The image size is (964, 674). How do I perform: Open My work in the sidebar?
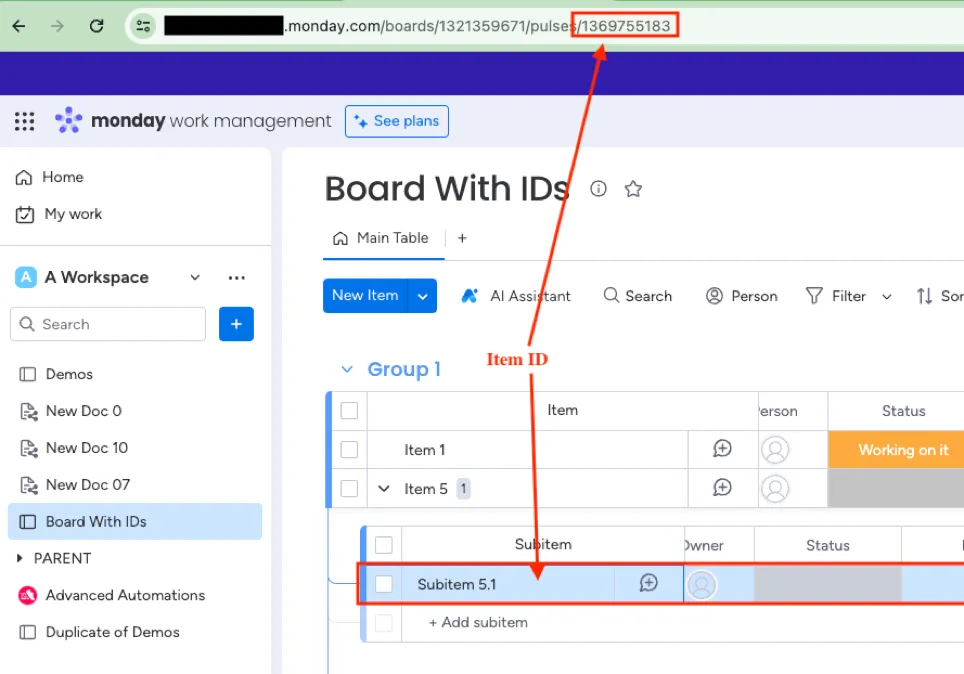click(x=59, y=214)
